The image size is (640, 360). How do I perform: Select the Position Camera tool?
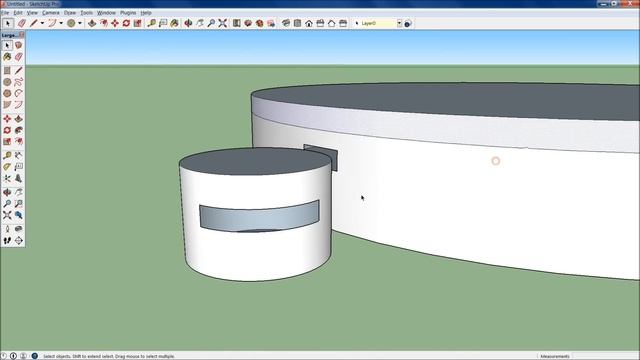tap(7, 229)
